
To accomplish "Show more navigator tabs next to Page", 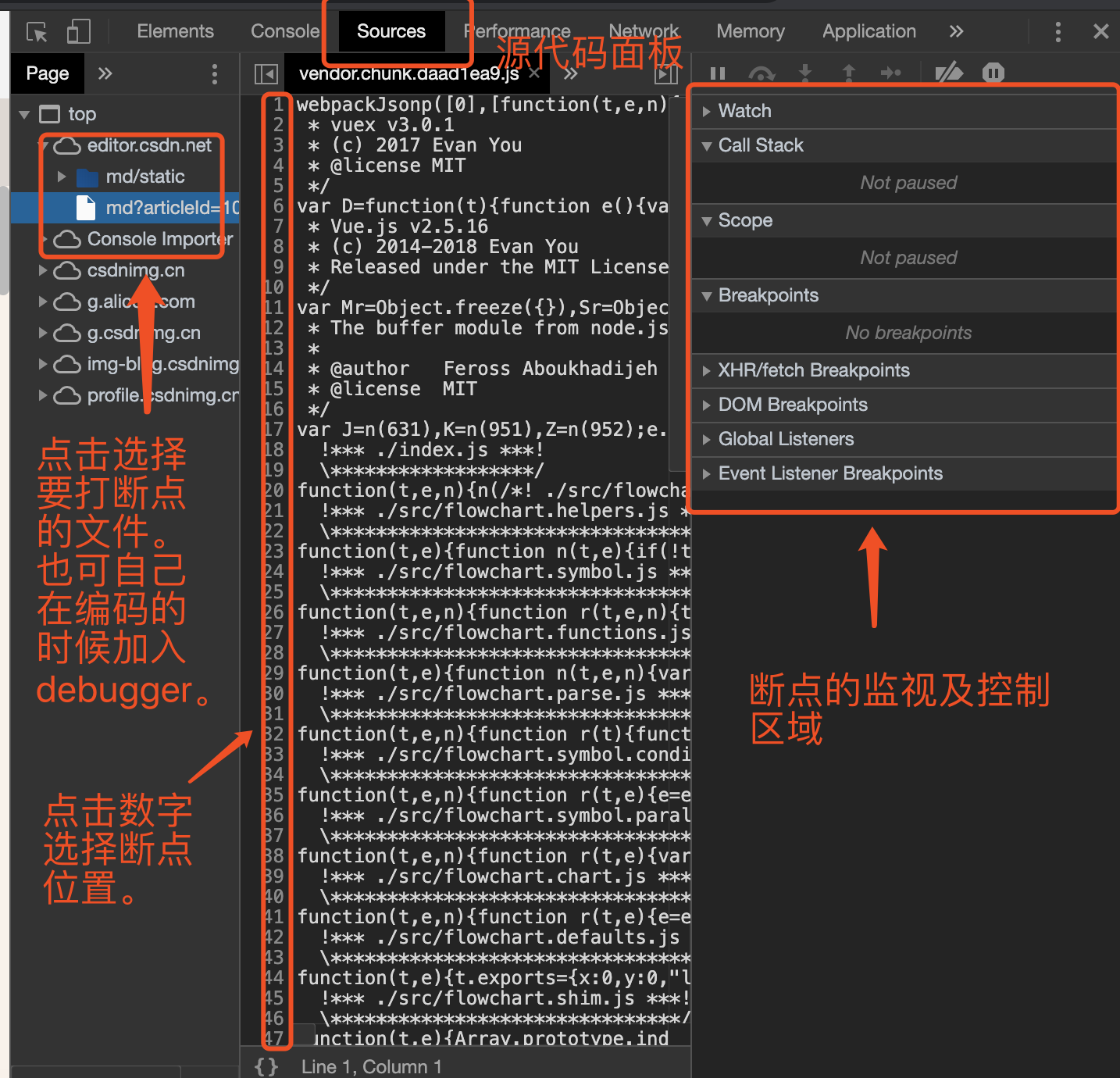I will pos(105,73).
